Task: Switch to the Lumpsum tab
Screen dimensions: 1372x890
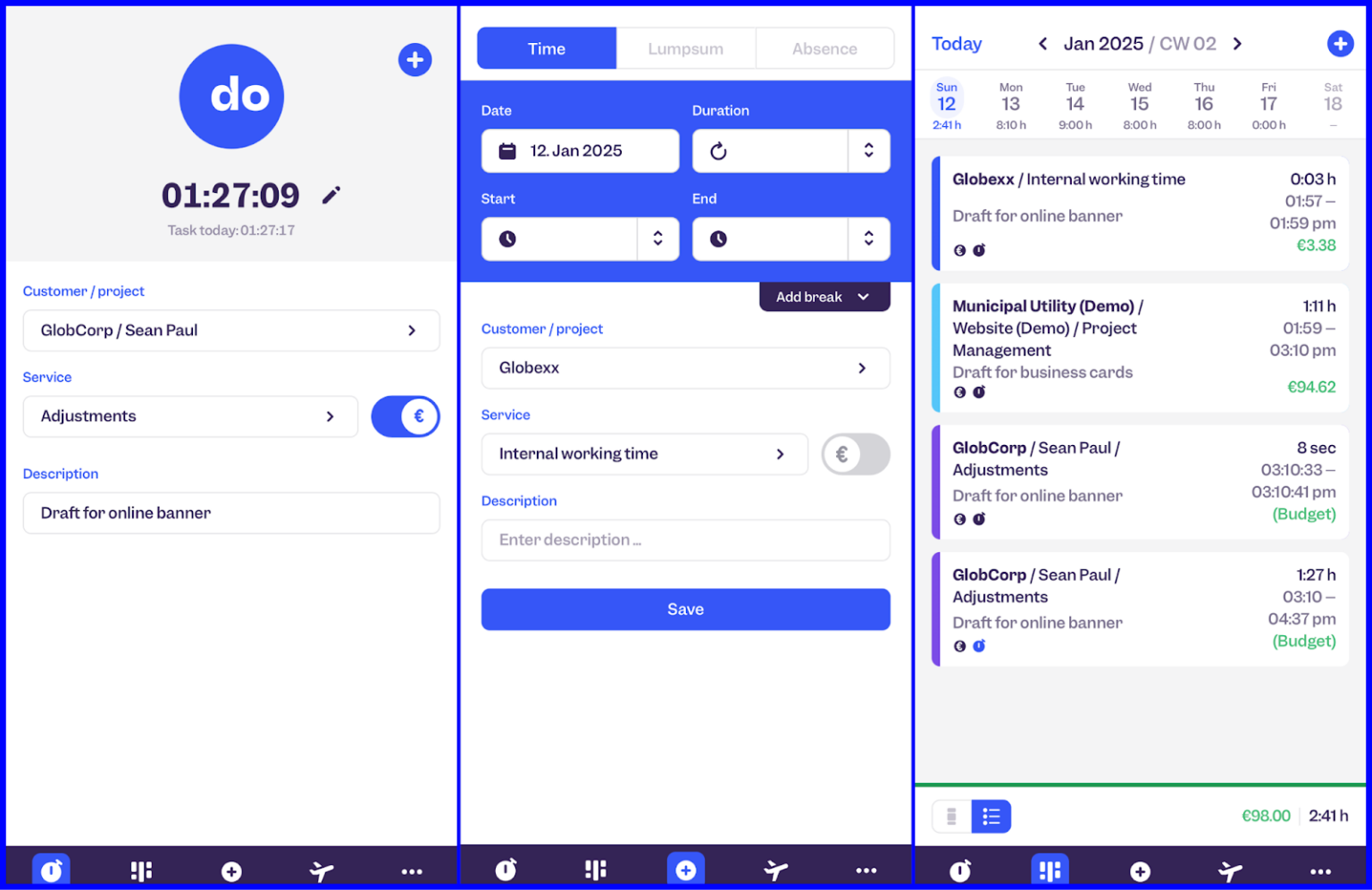Action: click(x=685, y=48)
